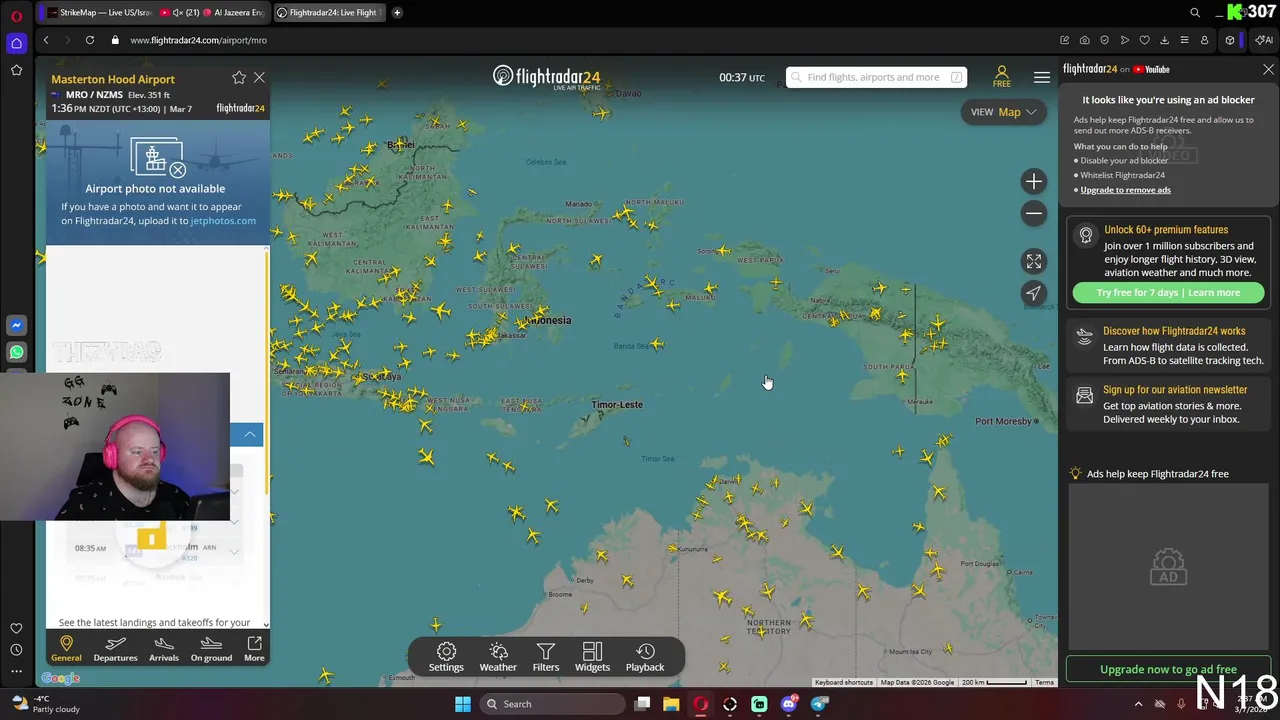
Task: Close the right ad blocker sidebar
Action: point(1268,69)
